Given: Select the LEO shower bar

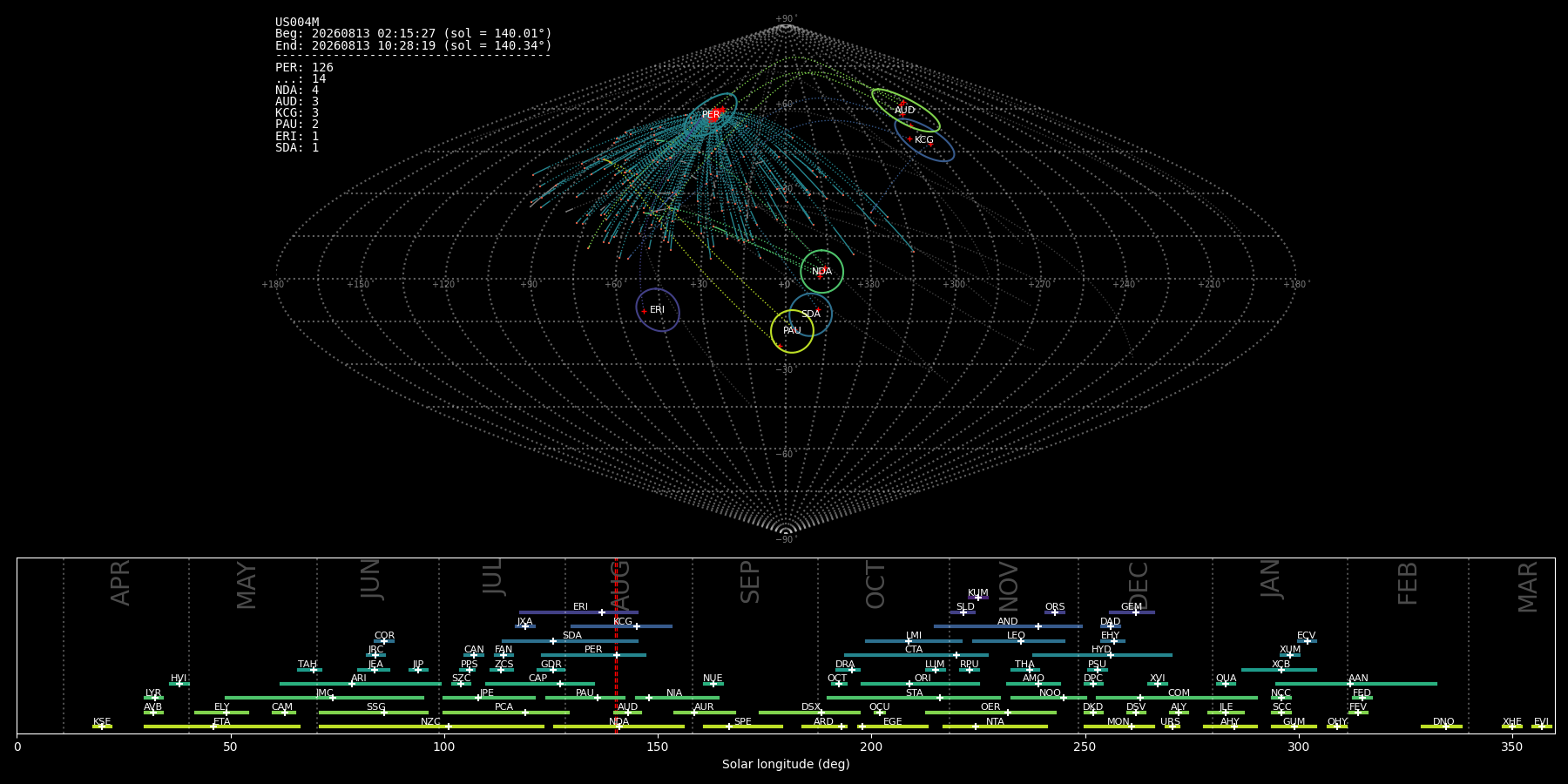Looking at the screenshot, I should click(x=1018, y=641).
